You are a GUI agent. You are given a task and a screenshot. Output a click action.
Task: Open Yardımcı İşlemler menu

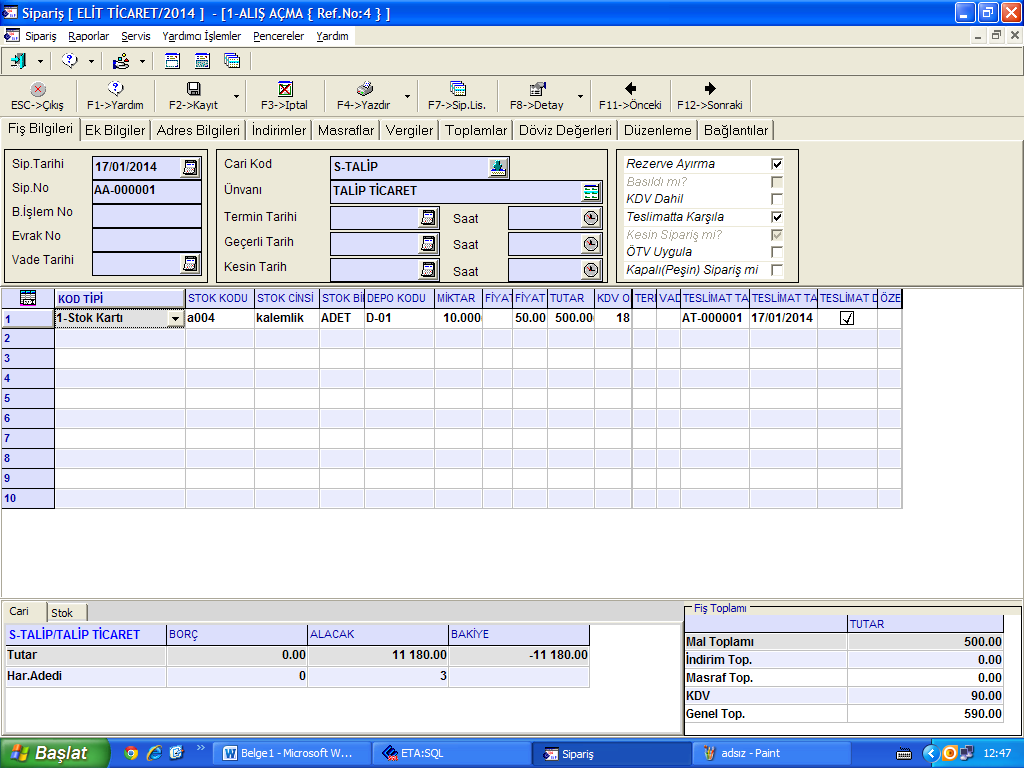pos(202,36)
